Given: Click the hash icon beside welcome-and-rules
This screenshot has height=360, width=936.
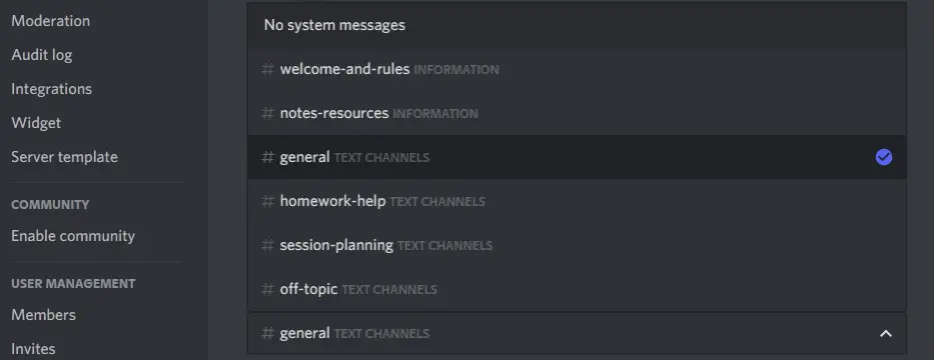Looking at the screenshot, I should pos(267,69).
